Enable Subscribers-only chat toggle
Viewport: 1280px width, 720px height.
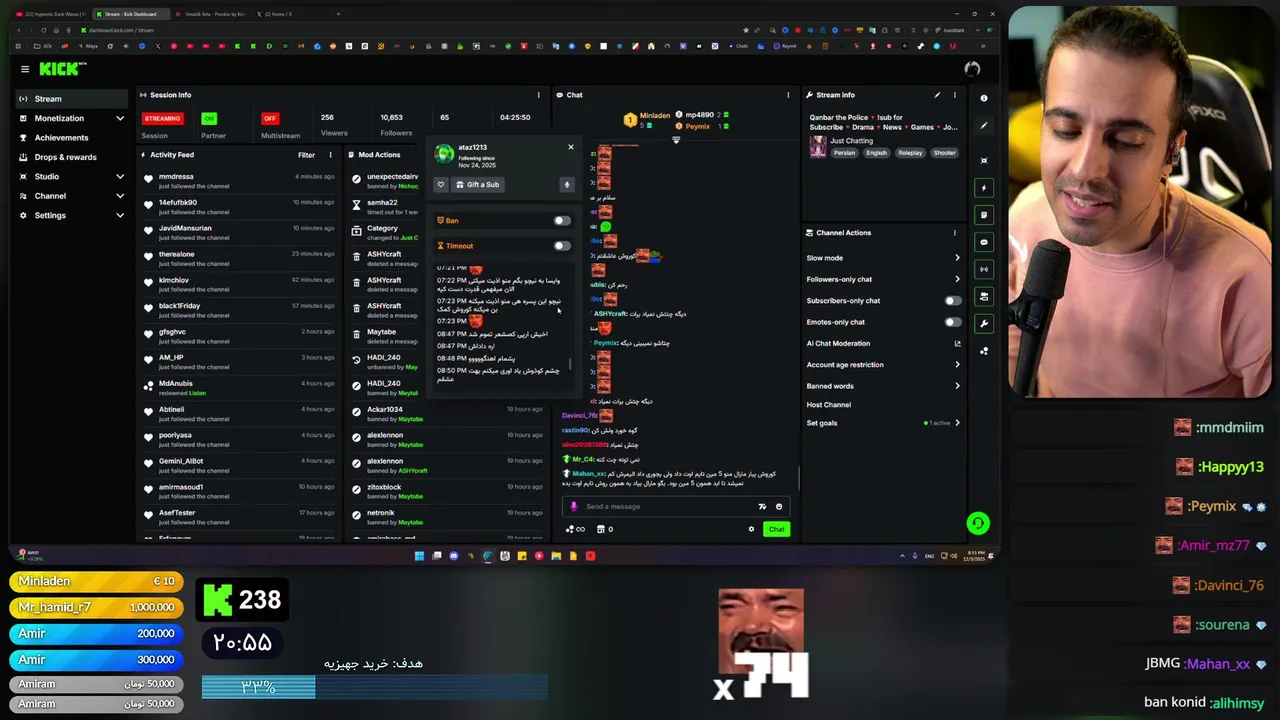click(x=953, y=300)
